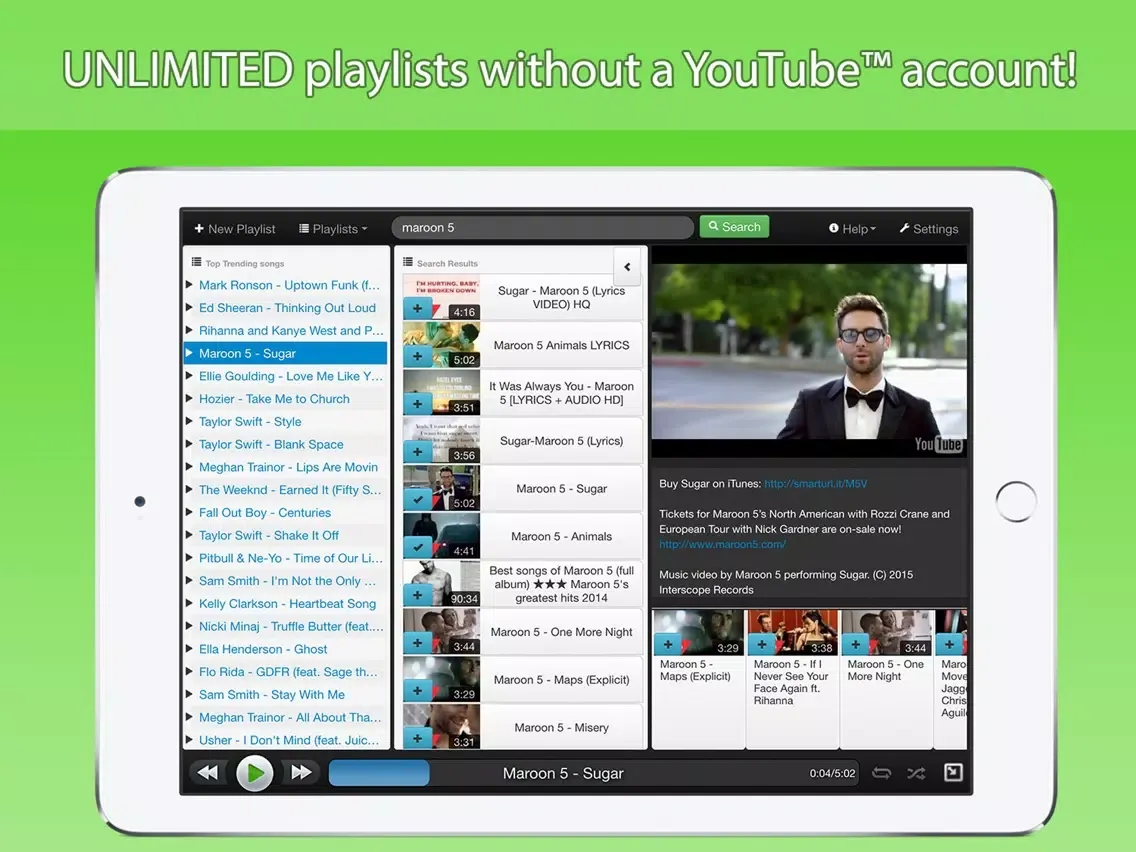Image resolution: width=1136 pixels, height=852 pixels.
Task: Play Kelly Clarkson - Heartbeat Song
Action: click(x=285, y=604)
